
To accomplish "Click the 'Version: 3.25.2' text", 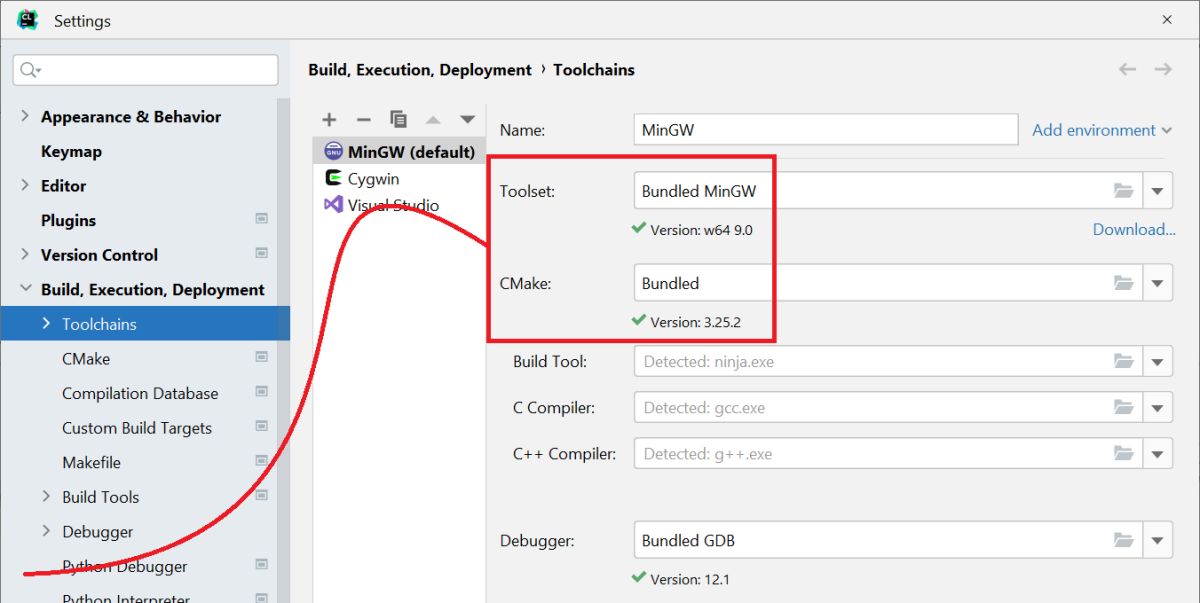I will (x=695, y=322).
